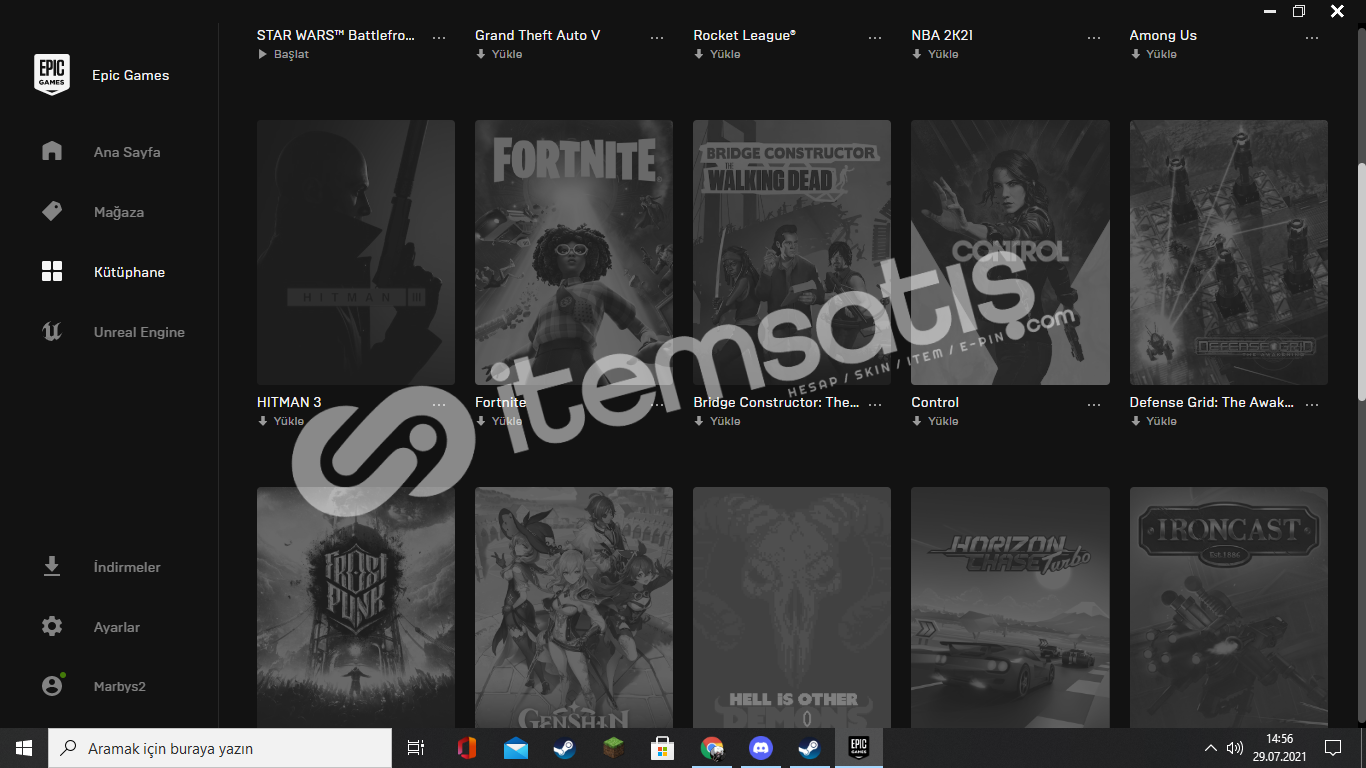Click Yükle under Grand Theft Auto V

pyautogui.click(x=499, y=54)
